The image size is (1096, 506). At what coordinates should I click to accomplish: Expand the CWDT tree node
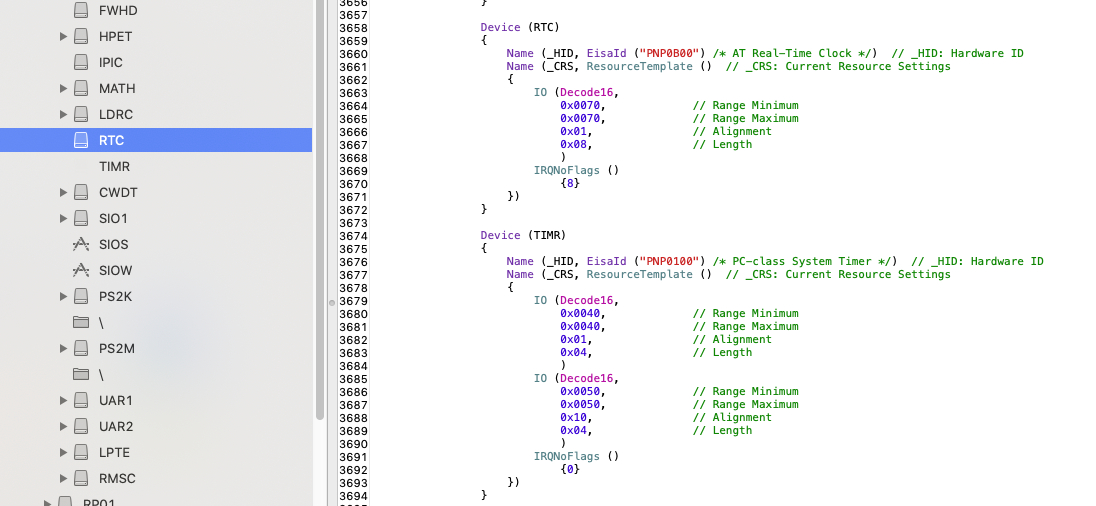click(64, 192)
